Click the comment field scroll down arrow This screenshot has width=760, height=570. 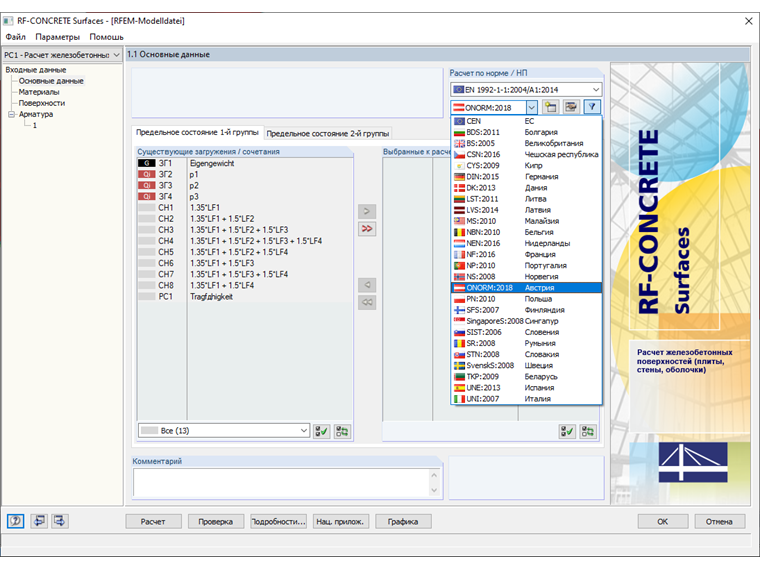click(434, 490)
